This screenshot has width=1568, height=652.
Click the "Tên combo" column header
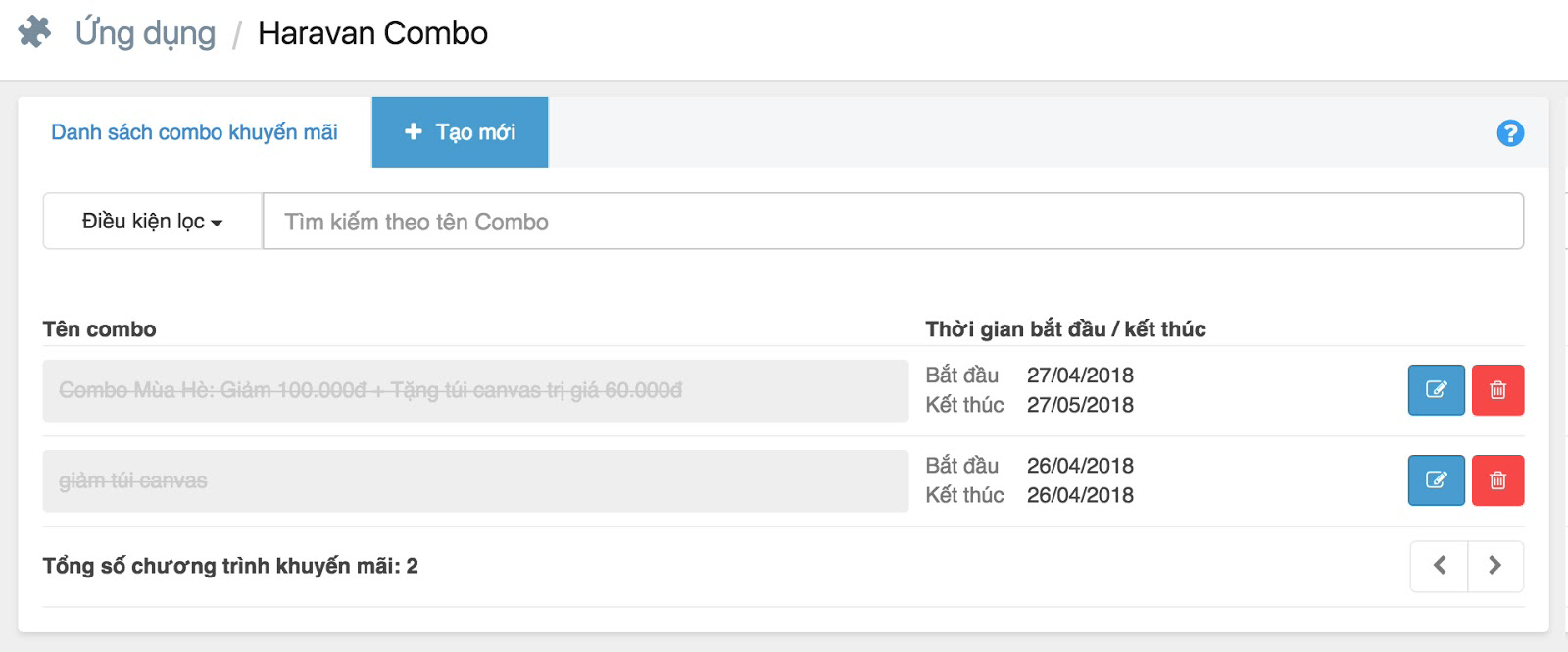[x=100, y=329]
